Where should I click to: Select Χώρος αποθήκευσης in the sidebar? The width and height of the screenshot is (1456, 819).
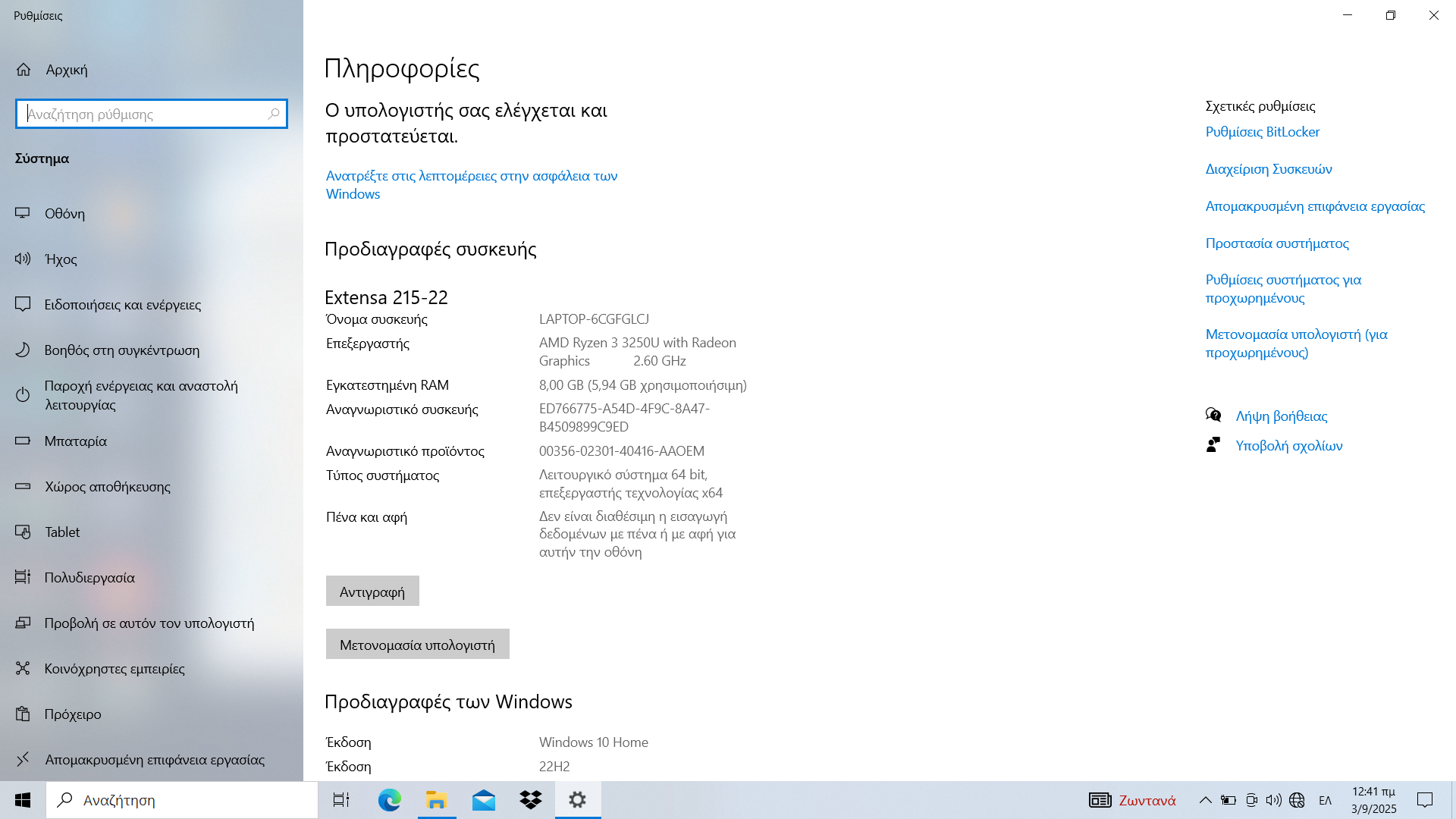(x=152, y=486)
